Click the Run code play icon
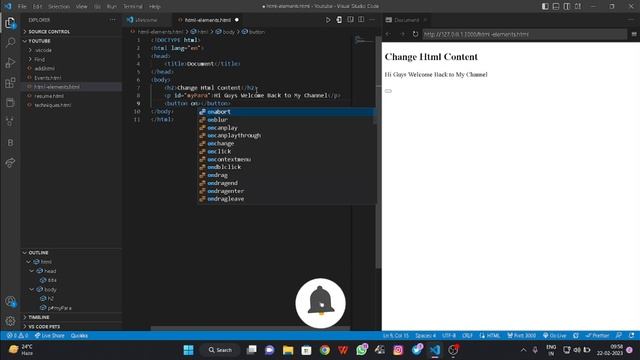This screenshot has width=640, height=360. (x=328, y=20)
